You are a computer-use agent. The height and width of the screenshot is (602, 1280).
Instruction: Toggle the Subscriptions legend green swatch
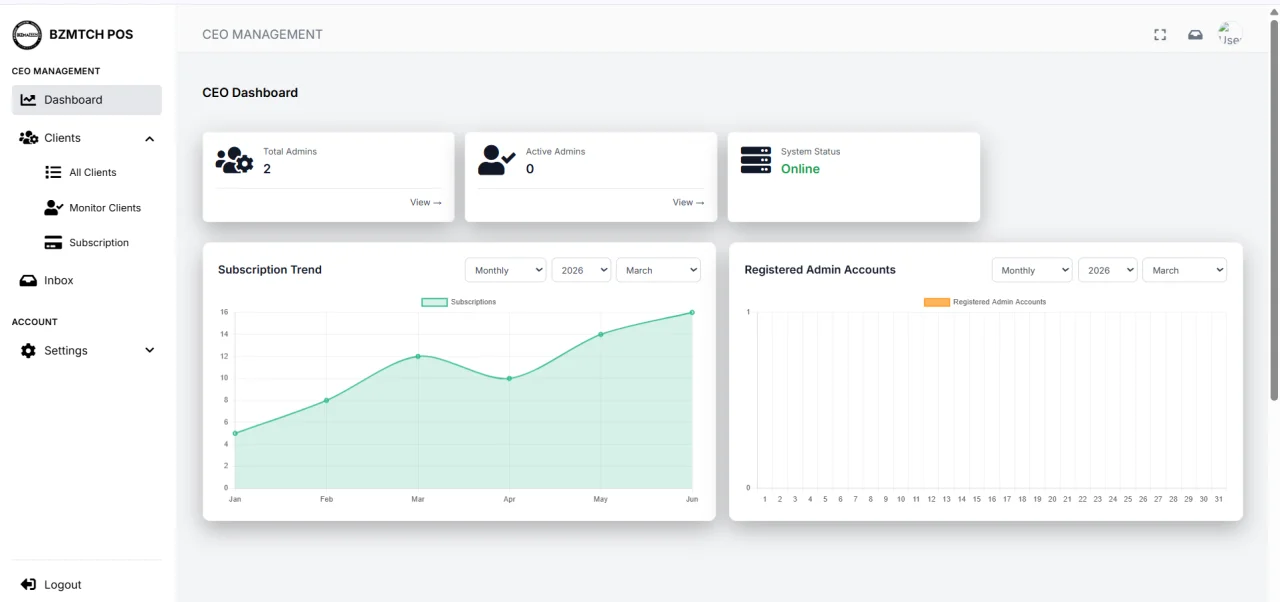pyautogui.click(x=434, y=302)
